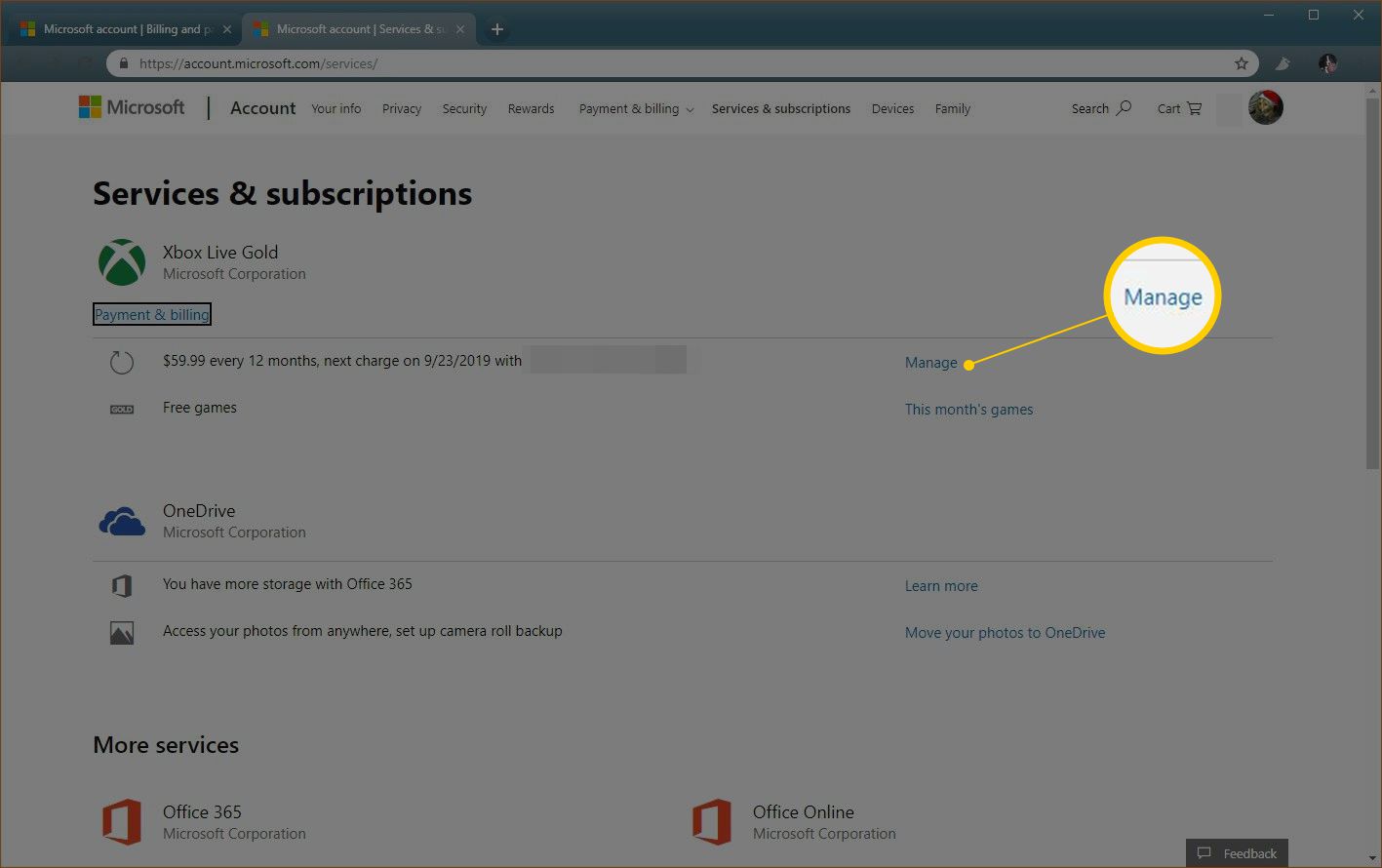
Task: Open the browser profile avatar in toolbar
Action: point(1327,63)
